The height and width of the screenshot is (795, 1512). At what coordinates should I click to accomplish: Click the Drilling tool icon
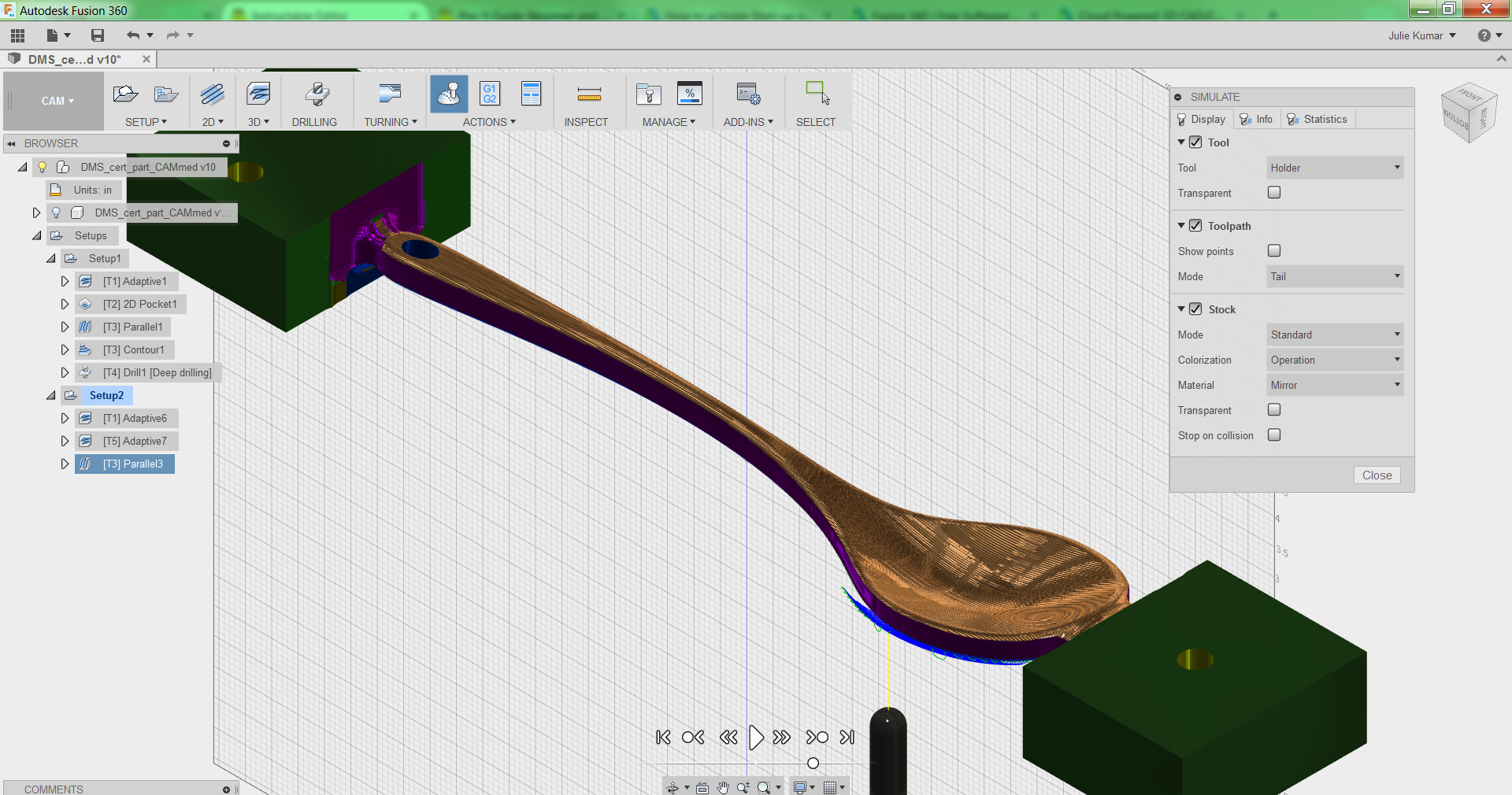pos(317,94)
